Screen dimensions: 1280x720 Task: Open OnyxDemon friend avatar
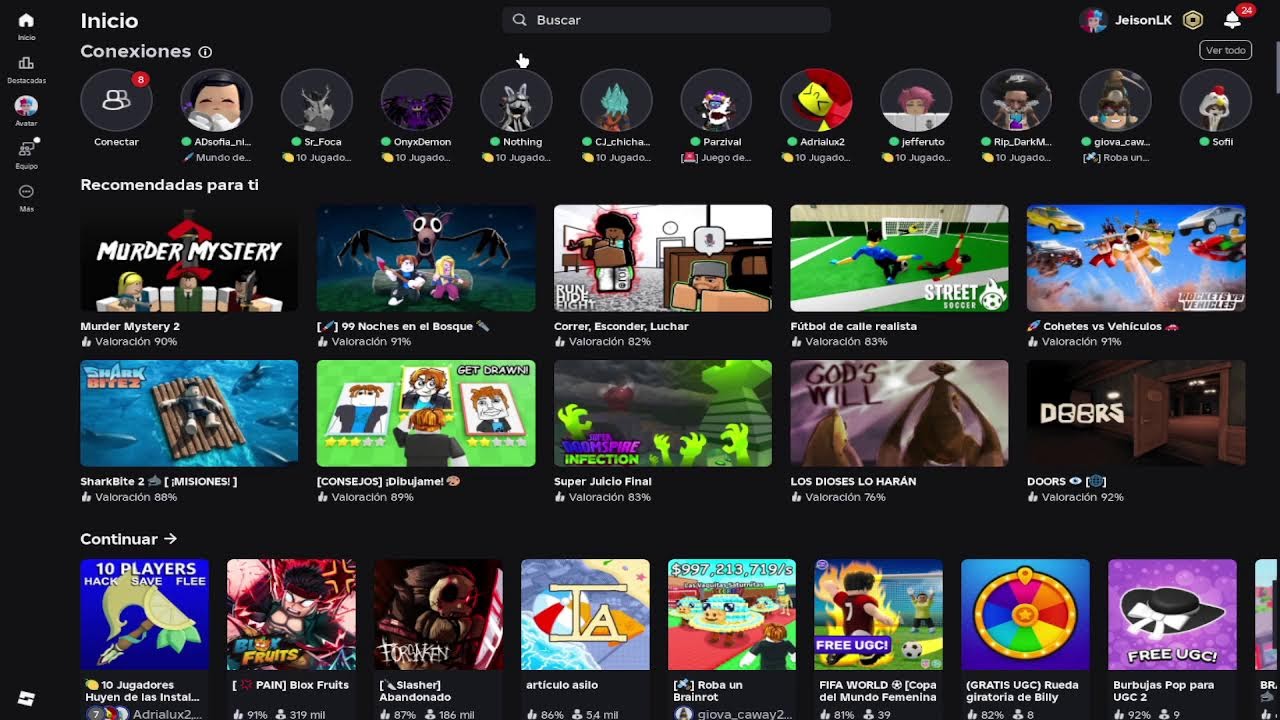point(416,100)
